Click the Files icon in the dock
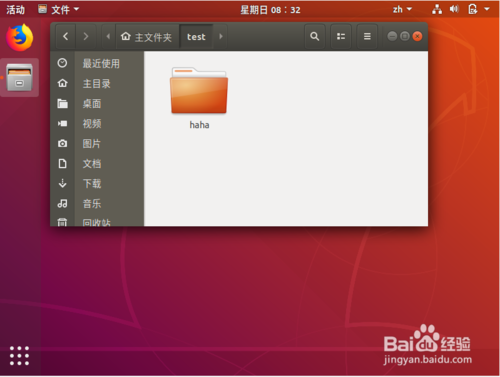This screenshot has width=500, height=377. click(x=20, y=77)
